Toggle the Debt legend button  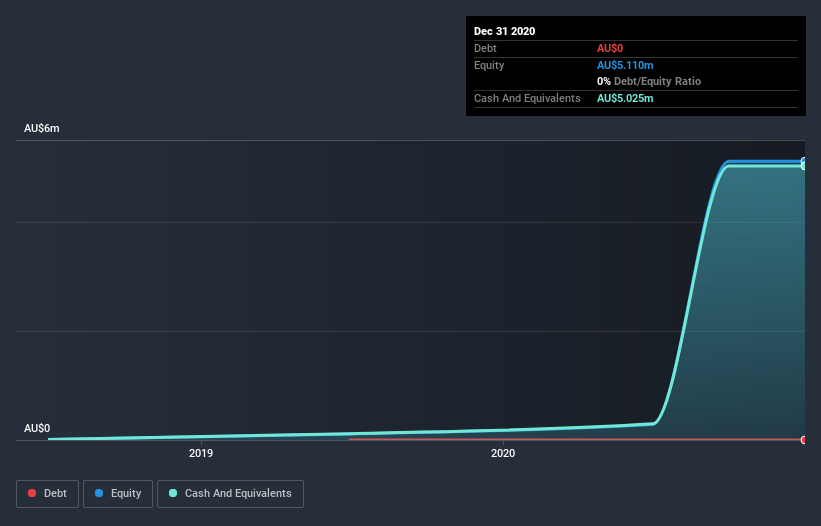47,494
